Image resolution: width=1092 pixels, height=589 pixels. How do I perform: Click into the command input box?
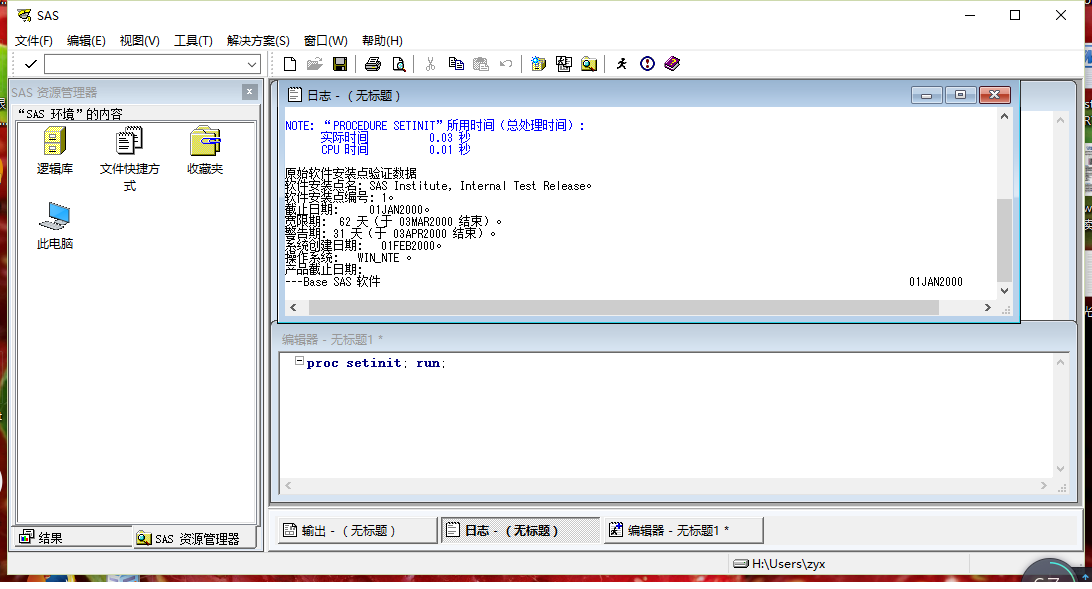[x=145, y=65]
